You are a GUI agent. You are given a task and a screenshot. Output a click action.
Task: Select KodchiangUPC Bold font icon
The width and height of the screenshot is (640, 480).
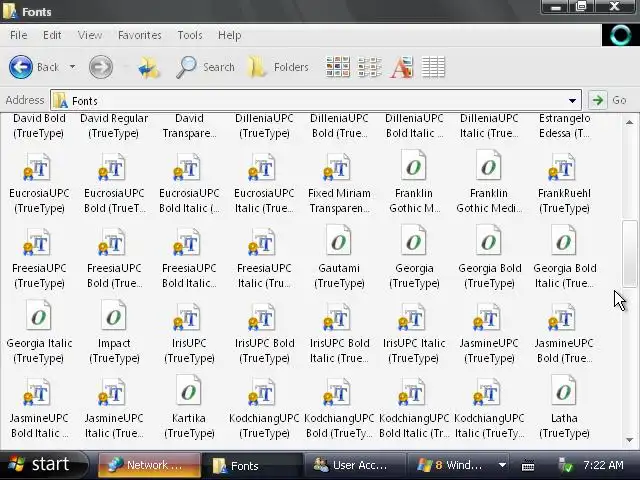tap(337, 392)
